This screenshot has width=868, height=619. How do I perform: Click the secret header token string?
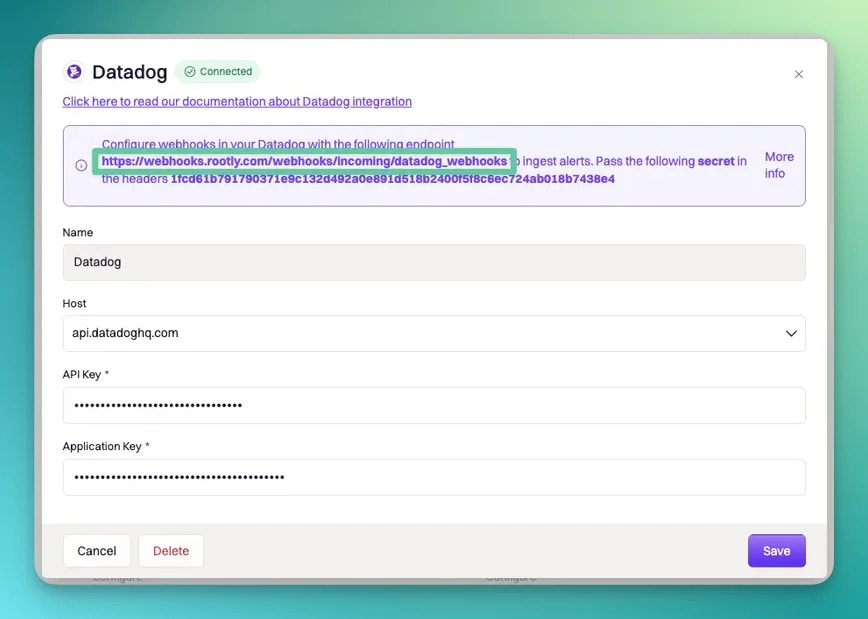click(x=392, y=179)
